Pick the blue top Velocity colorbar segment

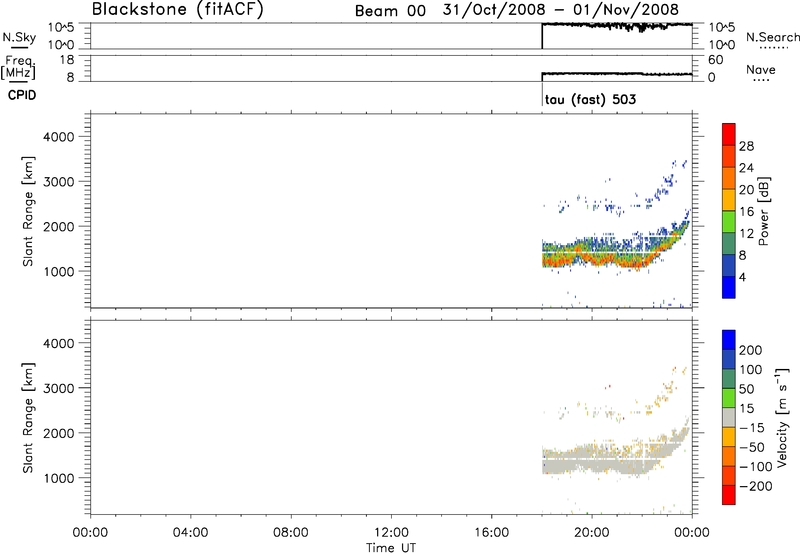pos(729,340)
